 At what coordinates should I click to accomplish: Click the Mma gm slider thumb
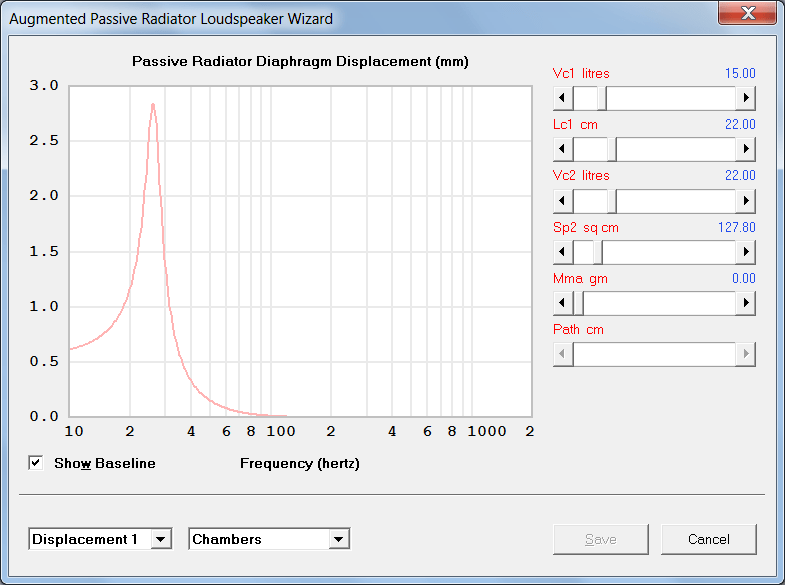(579, 303)
